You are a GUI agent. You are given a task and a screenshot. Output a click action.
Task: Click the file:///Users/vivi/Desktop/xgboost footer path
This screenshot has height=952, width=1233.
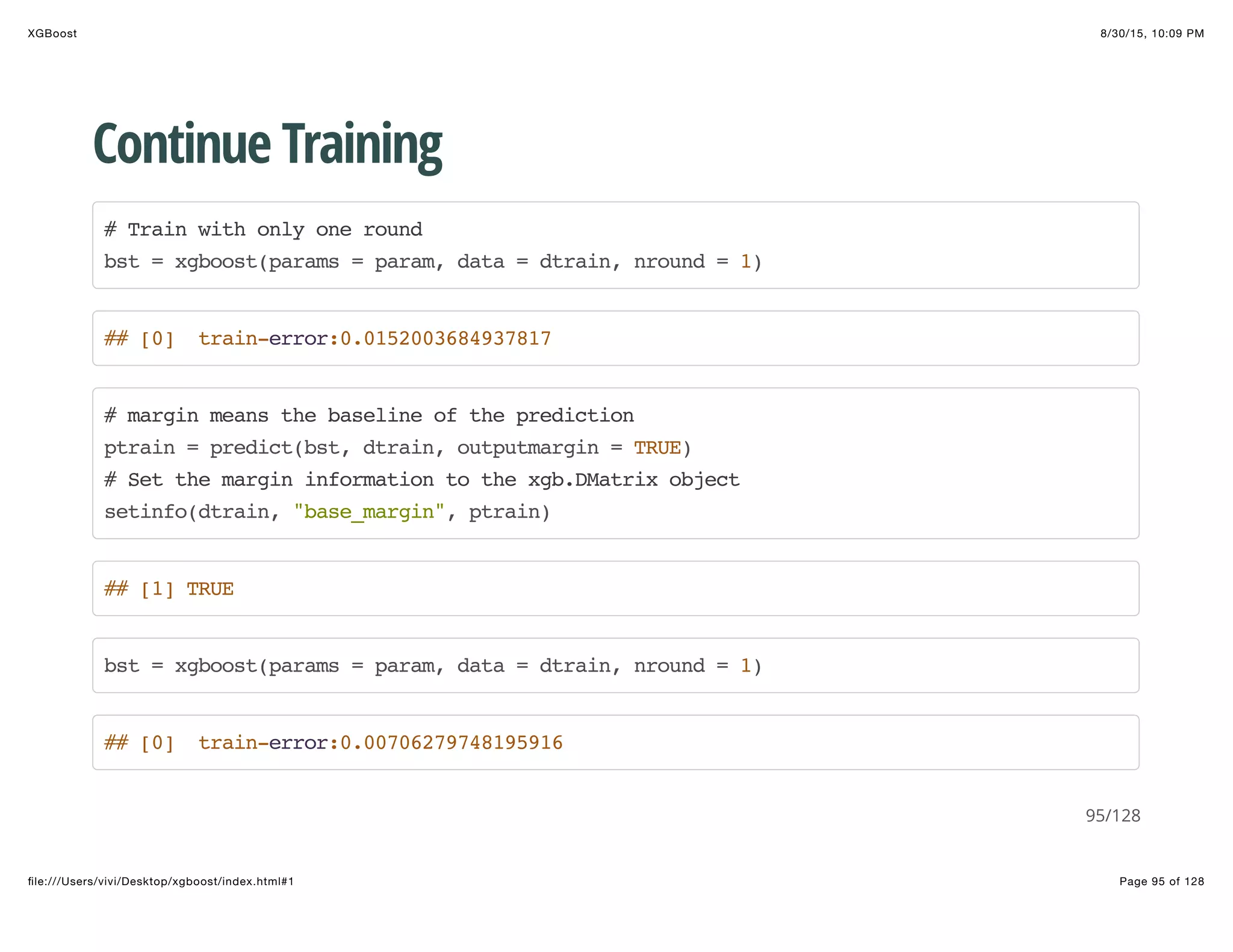[161, 882]
